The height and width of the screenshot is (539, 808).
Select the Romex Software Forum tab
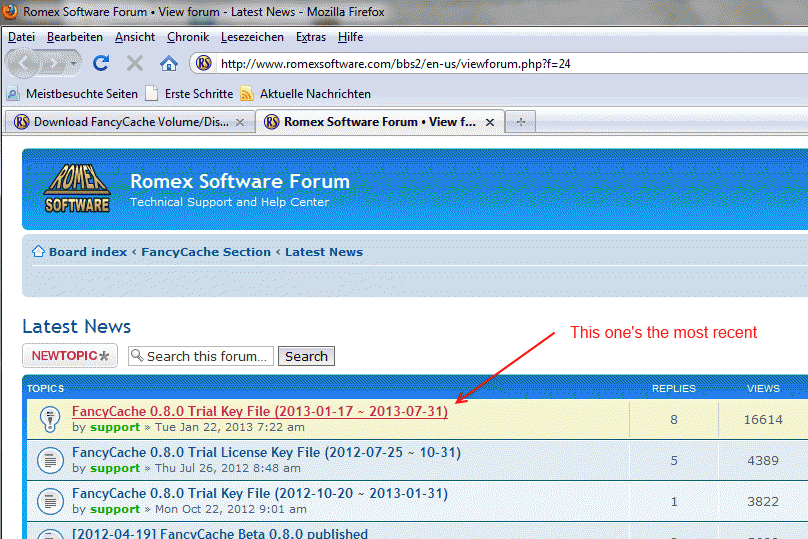pos(380,122)
